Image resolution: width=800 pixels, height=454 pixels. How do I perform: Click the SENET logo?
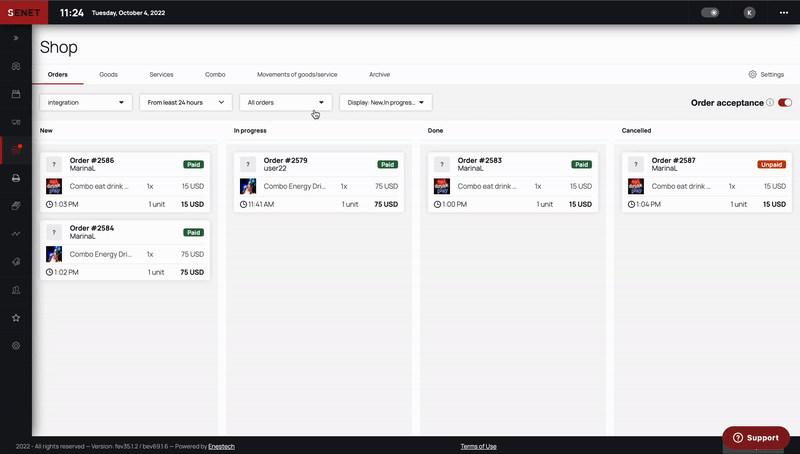click(24, 12)
